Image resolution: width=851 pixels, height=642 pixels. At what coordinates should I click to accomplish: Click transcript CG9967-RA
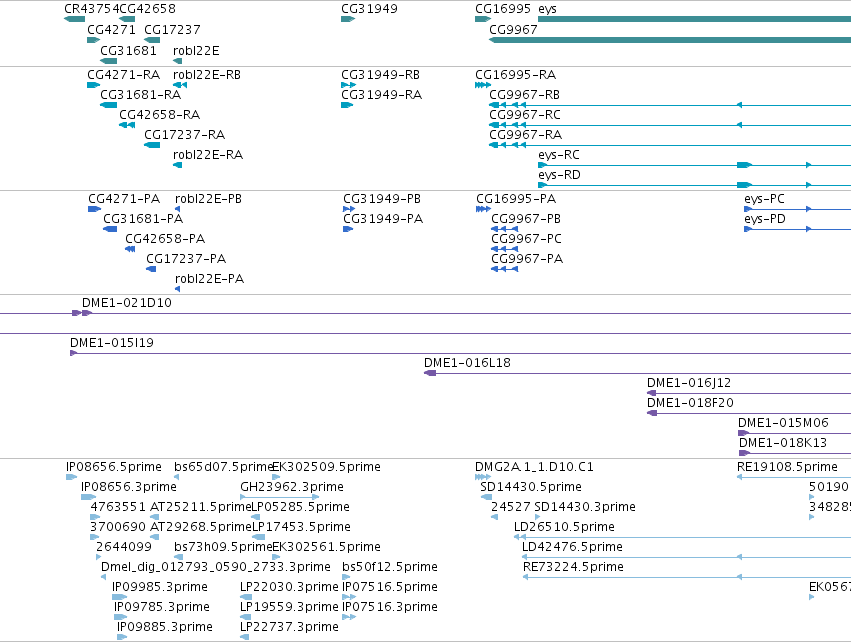point(525,135)
